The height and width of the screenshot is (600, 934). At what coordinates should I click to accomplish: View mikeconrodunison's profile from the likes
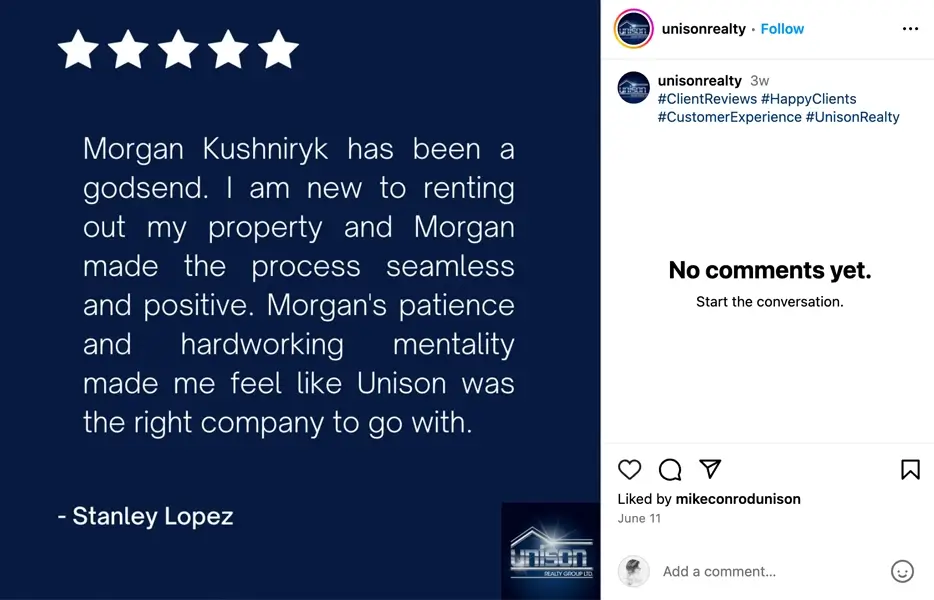click(738, 499)
